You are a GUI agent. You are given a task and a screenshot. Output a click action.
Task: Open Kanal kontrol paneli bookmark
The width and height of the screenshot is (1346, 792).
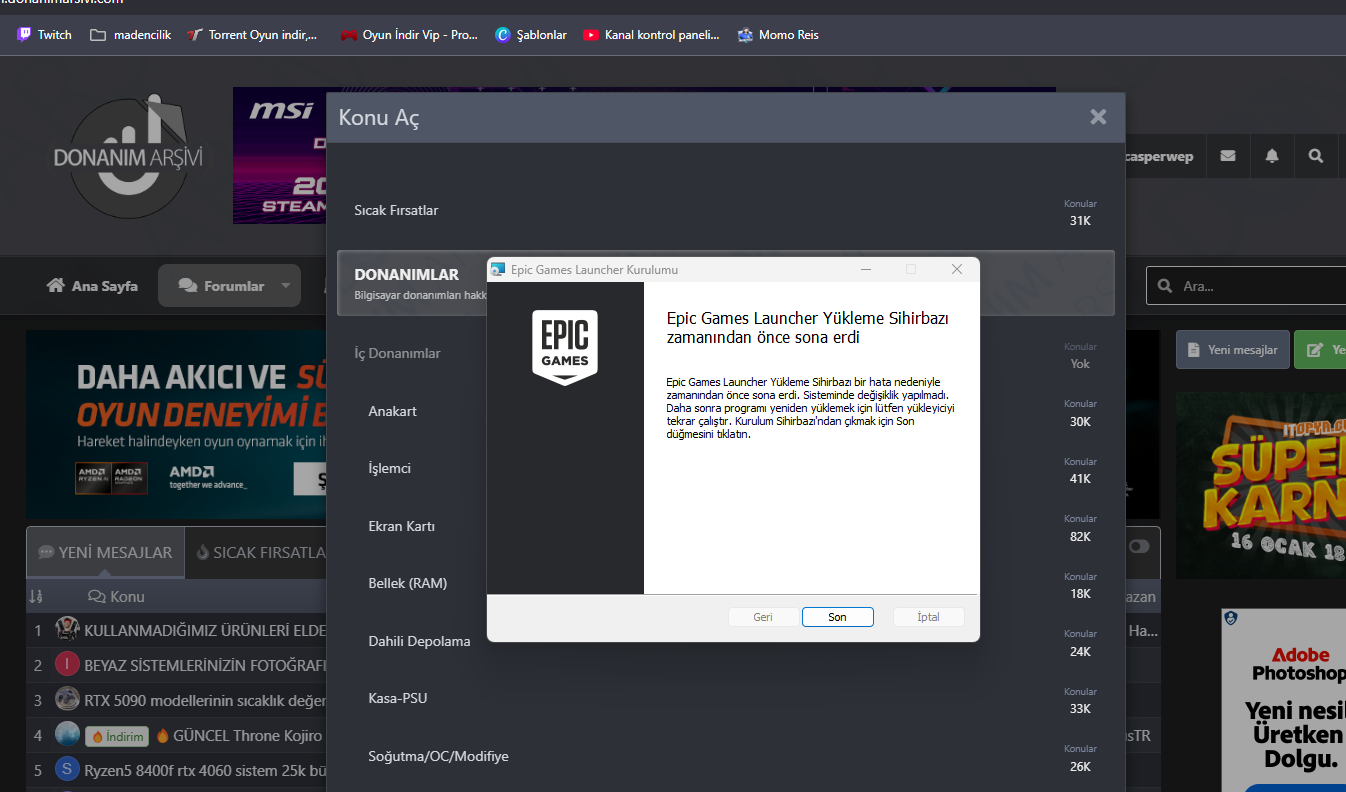(x=652, y=35)
